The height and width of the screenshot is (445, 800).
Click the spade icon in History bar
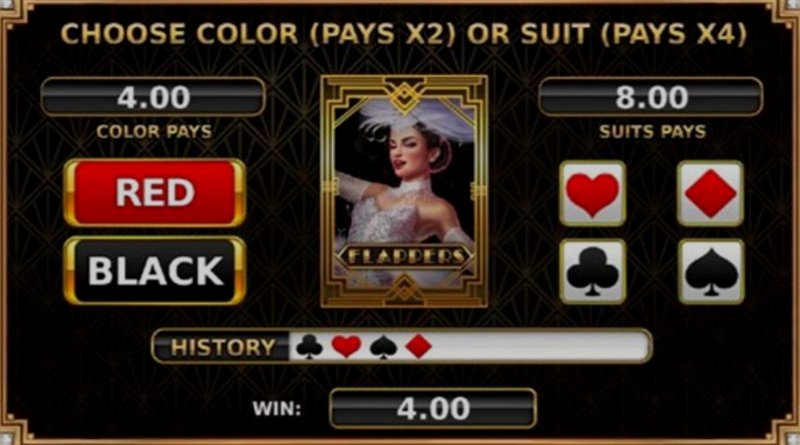383,347
